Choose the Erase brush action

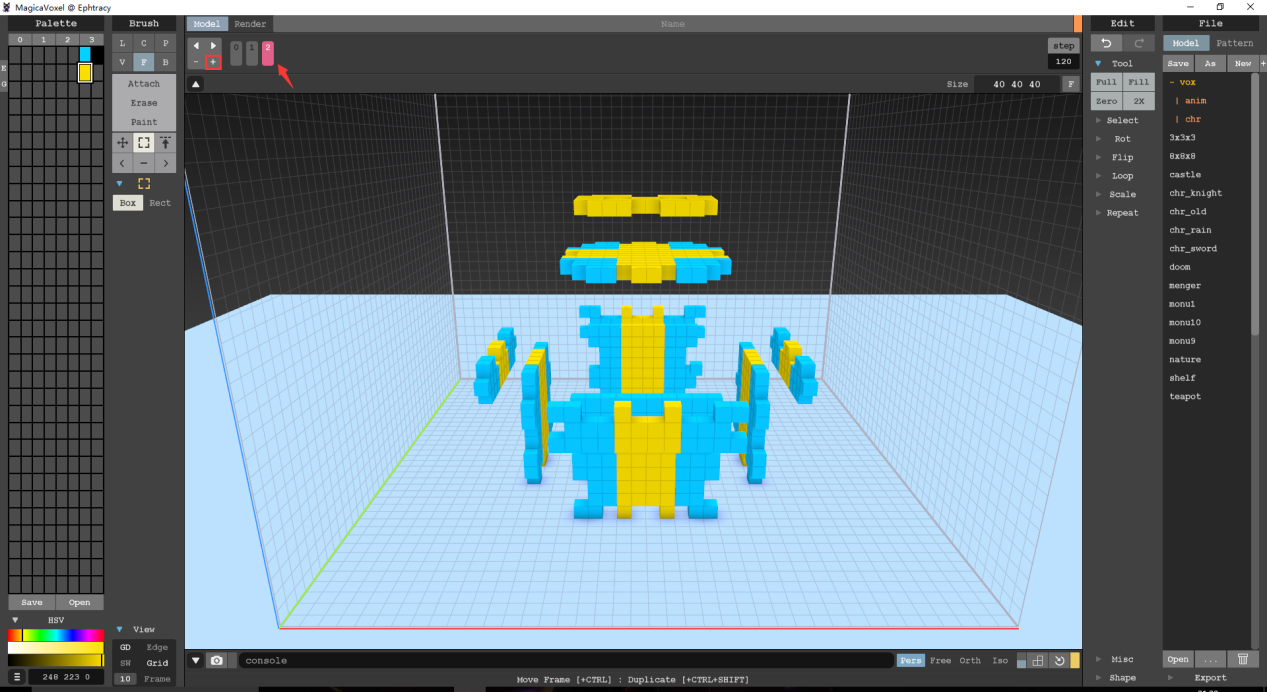144,103
